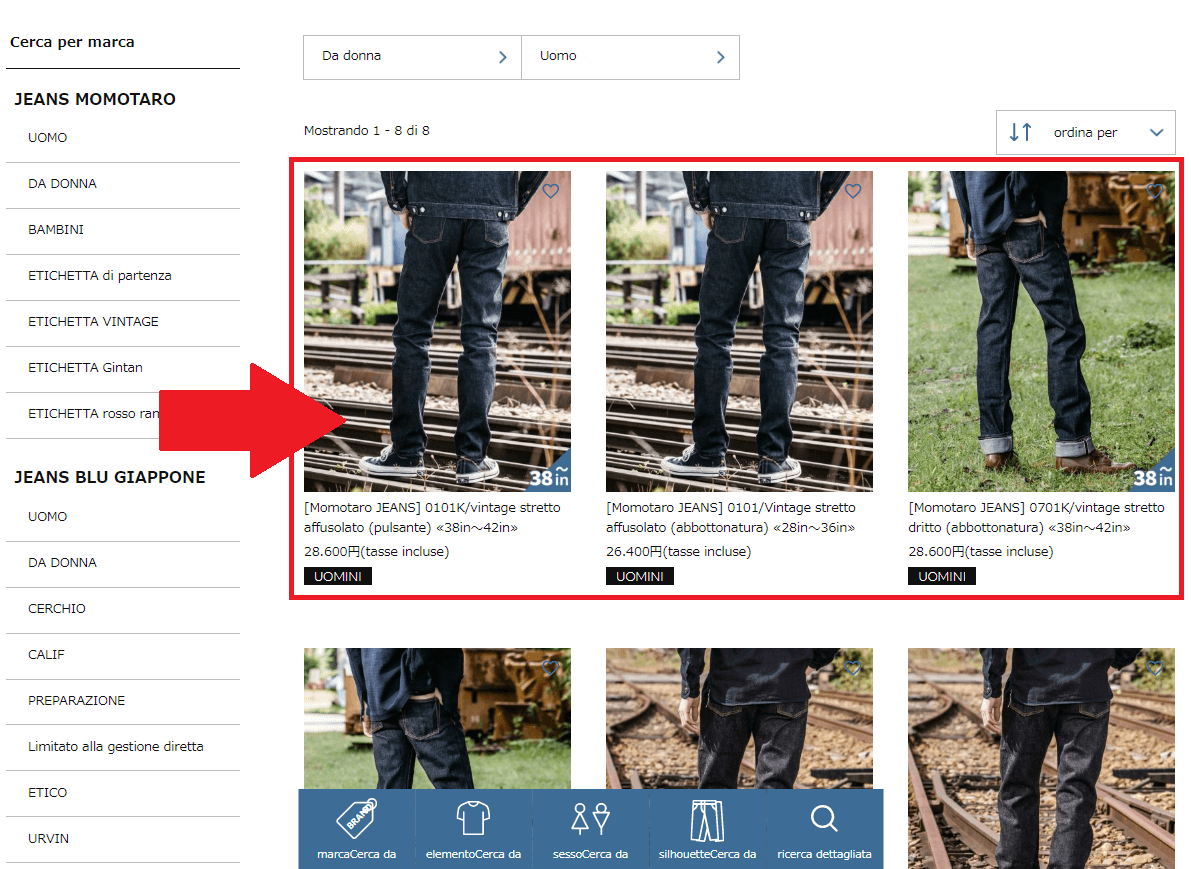The width and height of the screenshot is (1191, 869).
Task: Open the Da donna category chevron
Action: coord(502,57)
